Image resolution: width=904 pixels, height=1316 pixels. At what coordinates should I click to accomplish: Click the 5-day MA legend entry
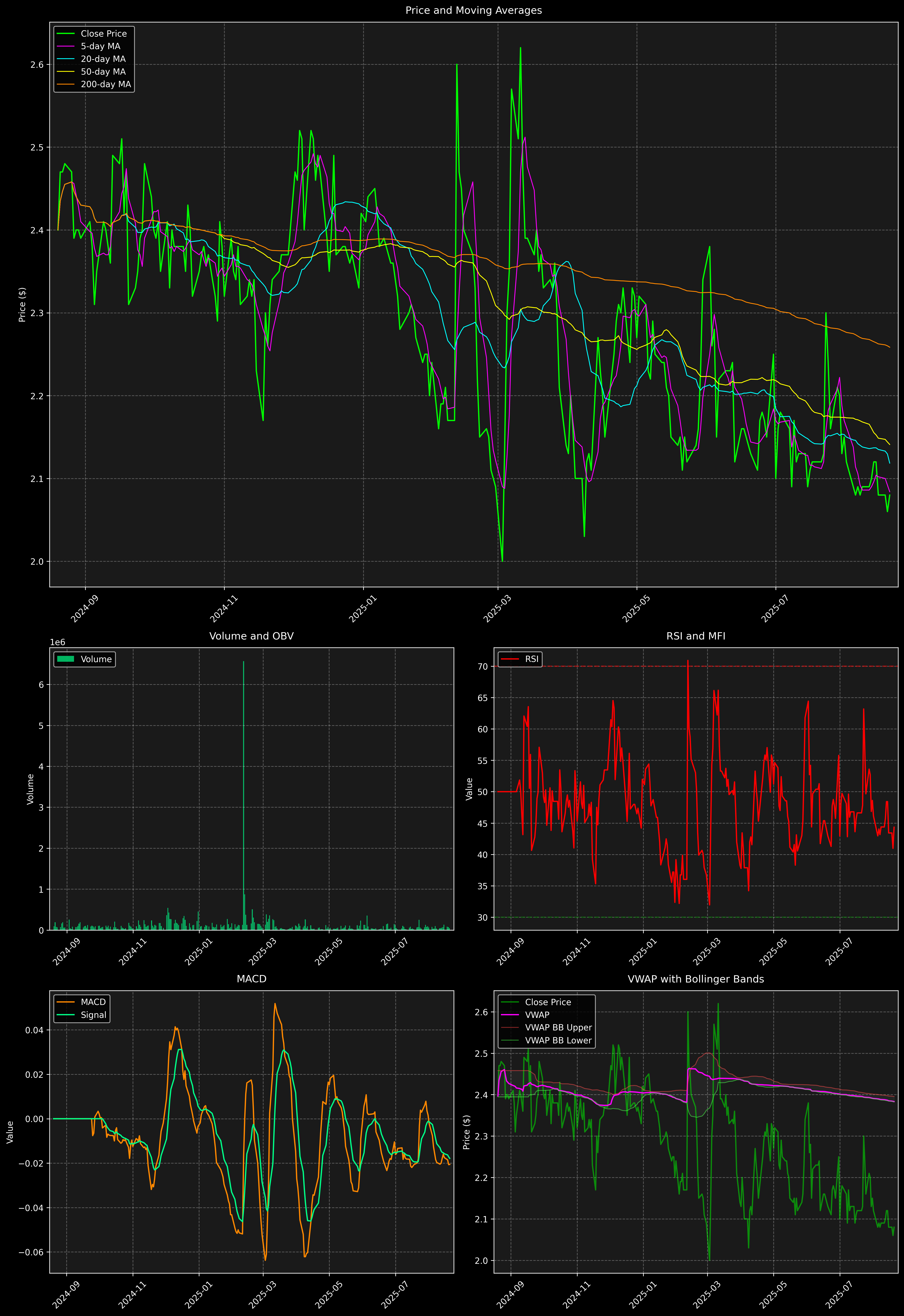point(100,47)
